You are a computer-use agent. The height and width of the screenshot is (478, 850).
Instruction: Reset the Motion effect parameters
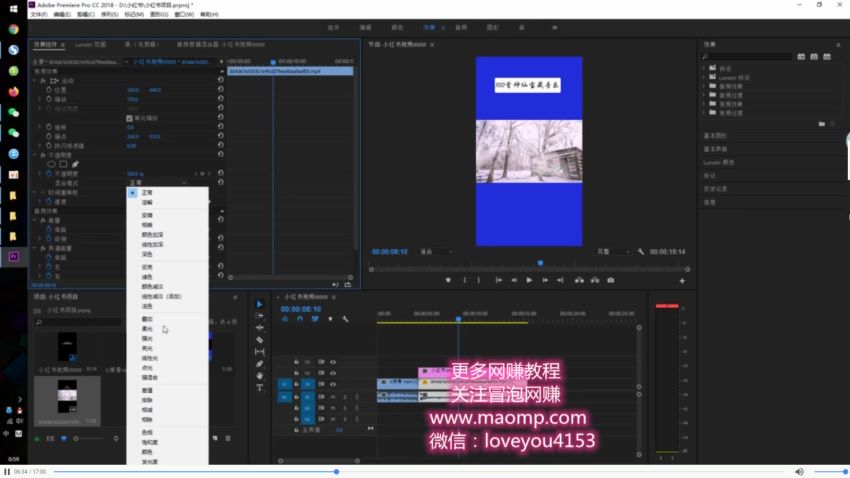click(221, 80)
